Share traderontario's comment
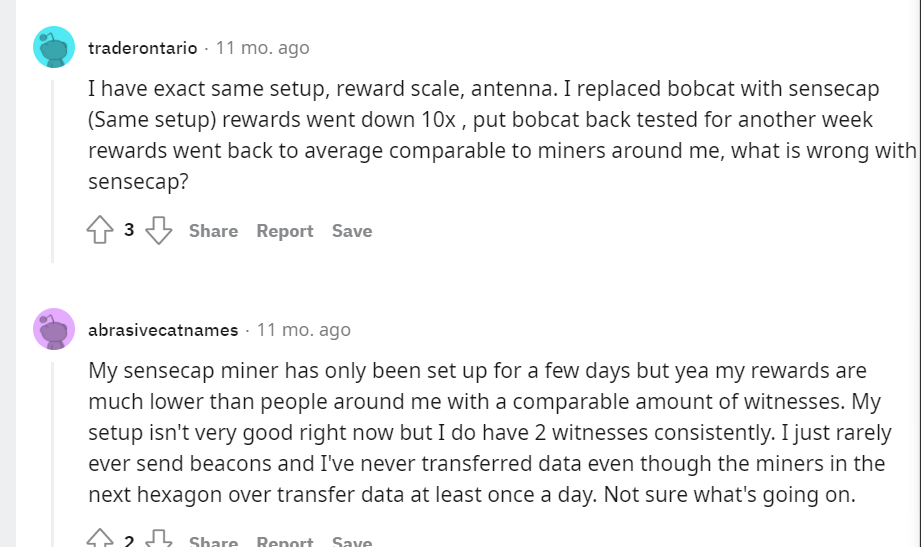921x547 pixels. tap(213, 231)
